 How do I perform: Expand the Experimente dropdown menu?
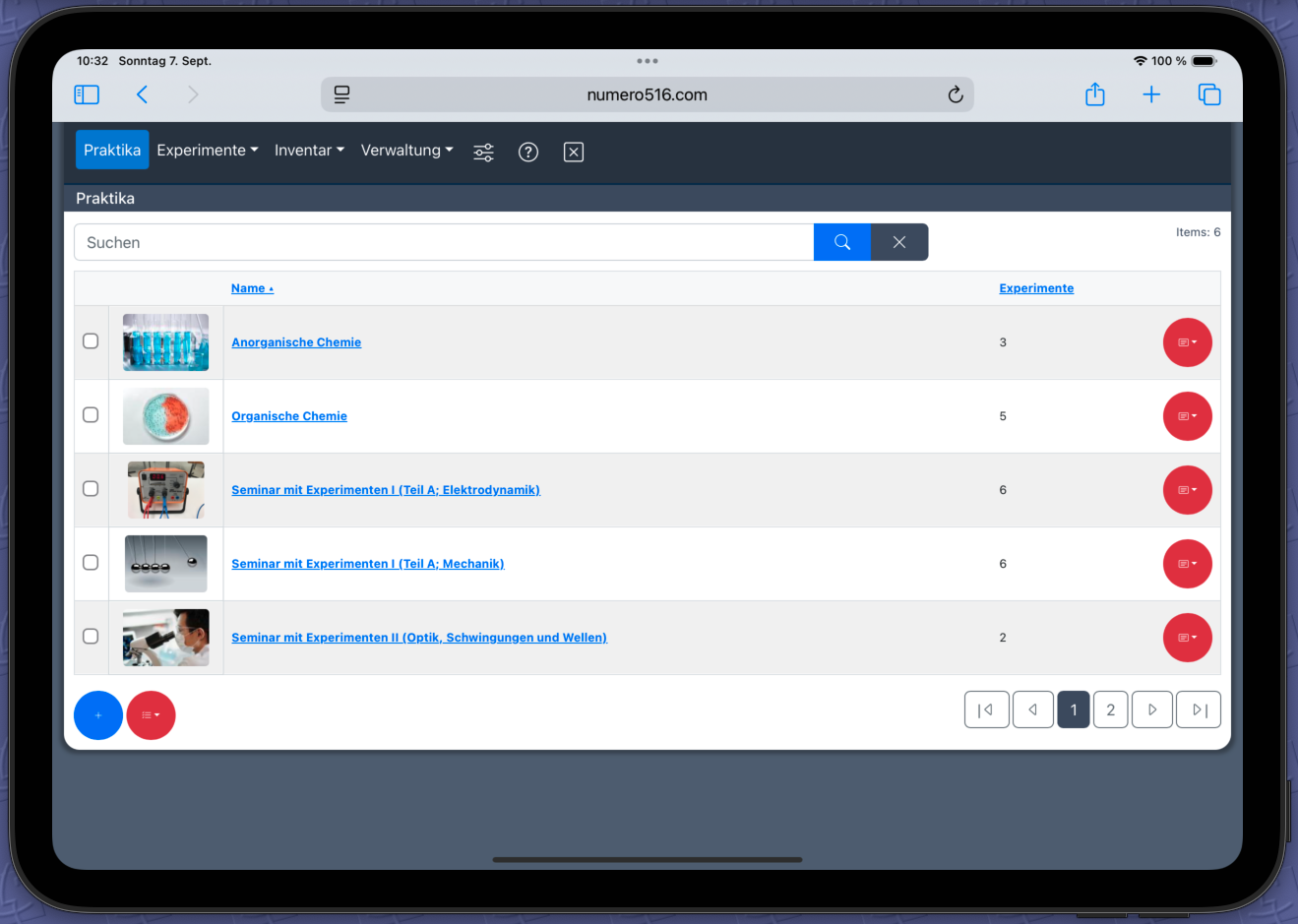point(207,151)
